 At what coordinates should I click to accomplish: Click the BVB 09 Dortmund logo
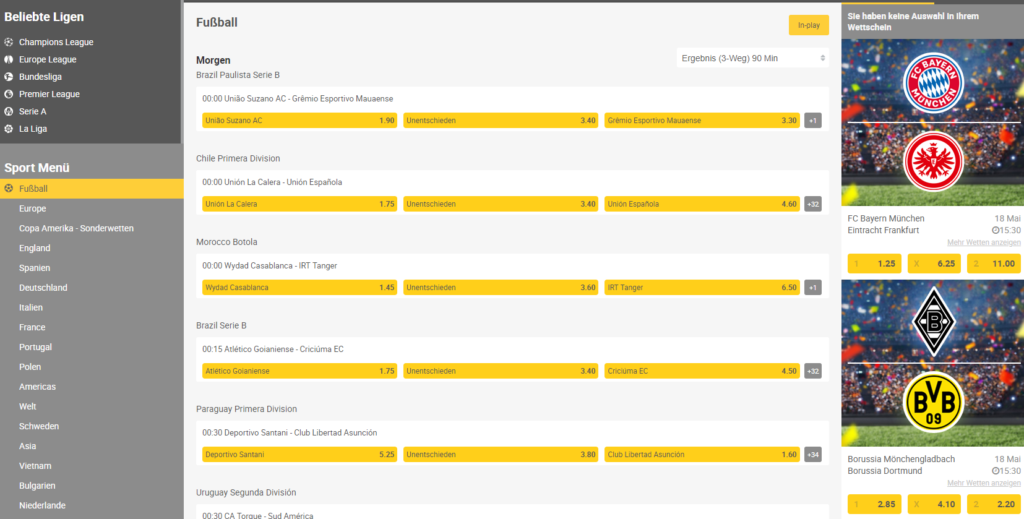(x=933, y=401)
